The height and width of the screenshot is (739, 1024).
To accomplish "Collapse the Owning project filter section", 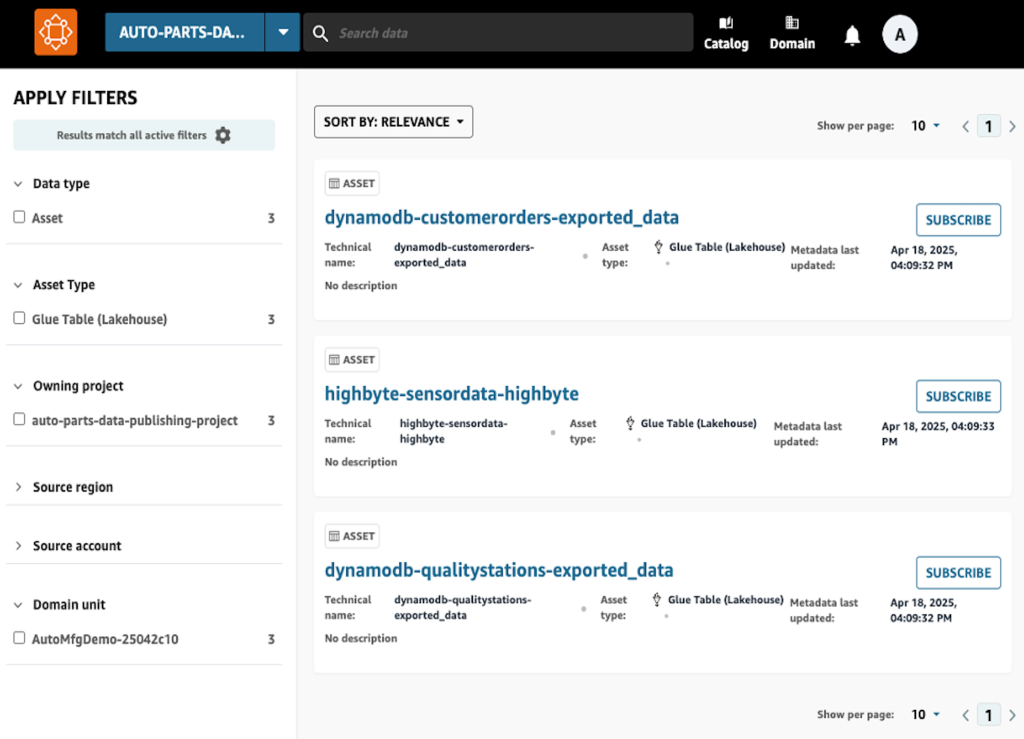I will point(18,386).
